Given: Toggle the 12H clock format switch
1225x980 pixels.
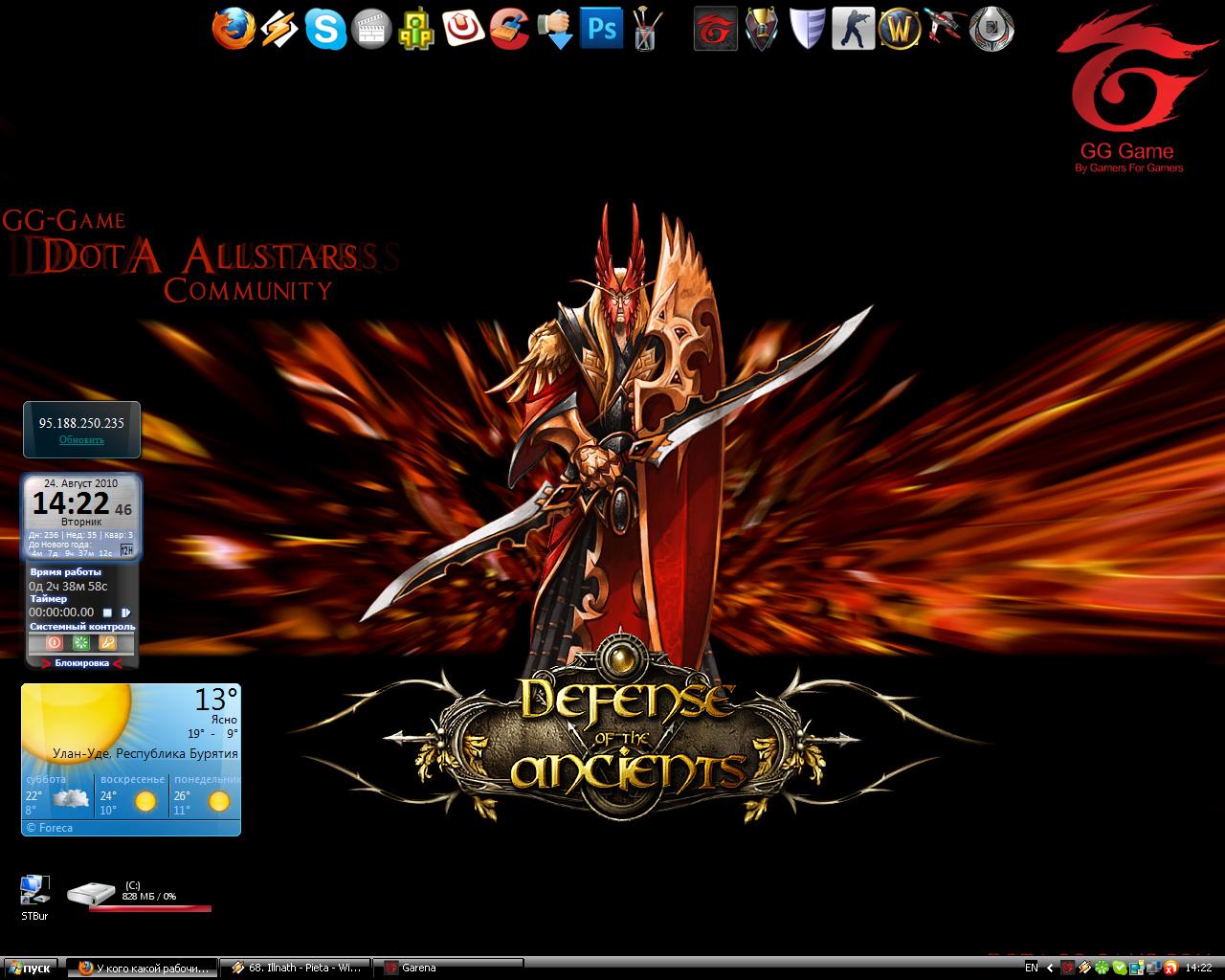Looking at the screenshot, I should 126,551.
